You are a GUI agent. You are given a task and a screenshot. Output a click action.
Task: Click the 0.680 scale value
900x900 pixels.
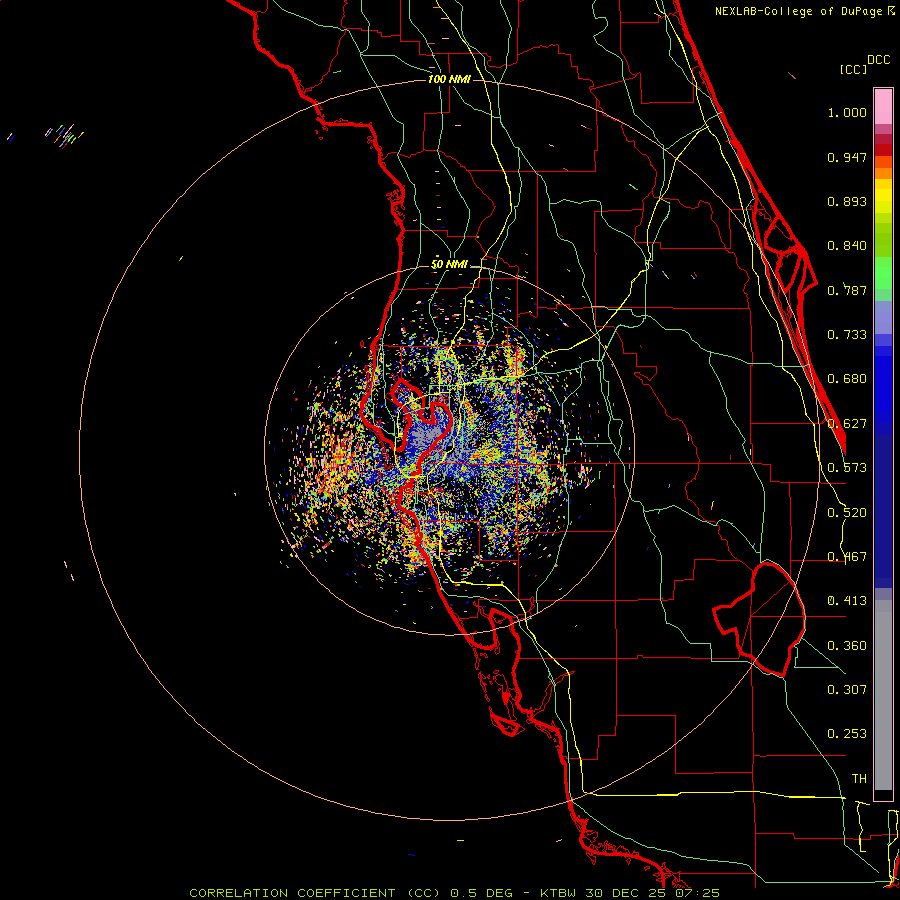tap(847, 379)
